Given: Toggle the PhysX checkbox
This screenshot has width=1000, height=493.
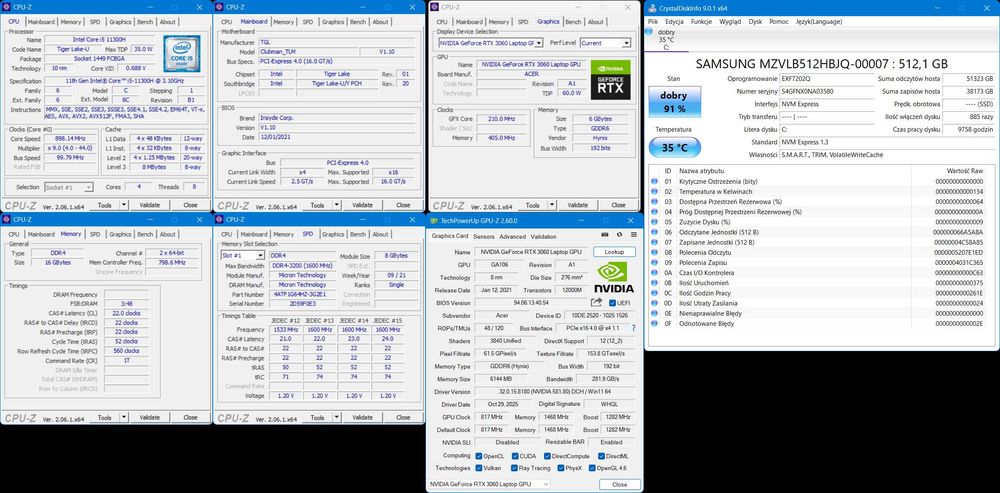Looking at the screenshot, I should pos(560,467).
